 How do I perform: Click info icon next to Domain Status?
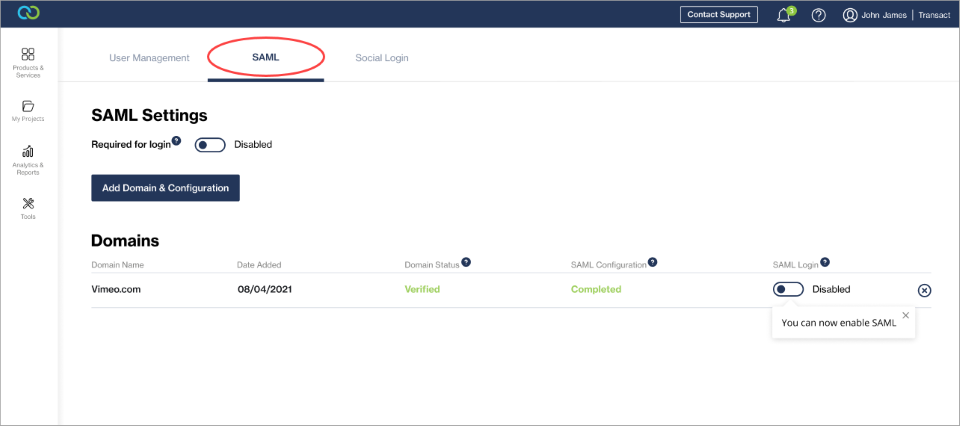click(x=466, y=262)
